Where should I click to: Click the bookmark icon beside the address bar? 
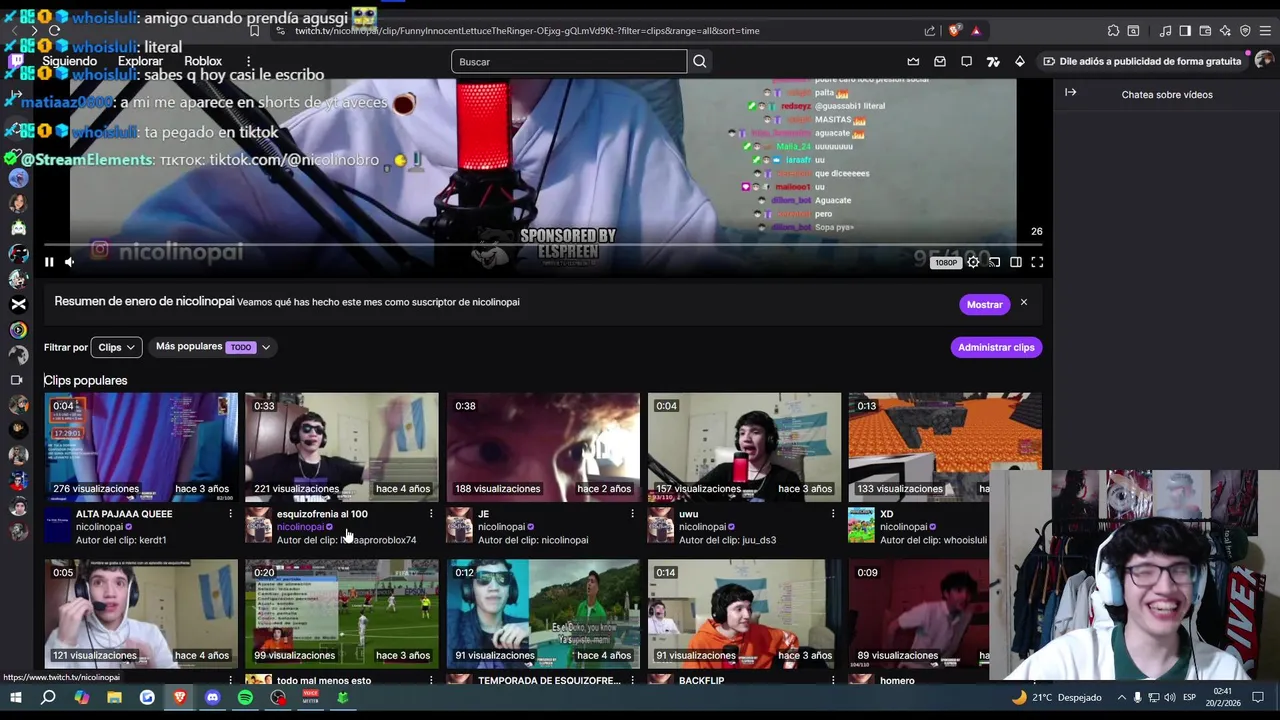(254, 30)
